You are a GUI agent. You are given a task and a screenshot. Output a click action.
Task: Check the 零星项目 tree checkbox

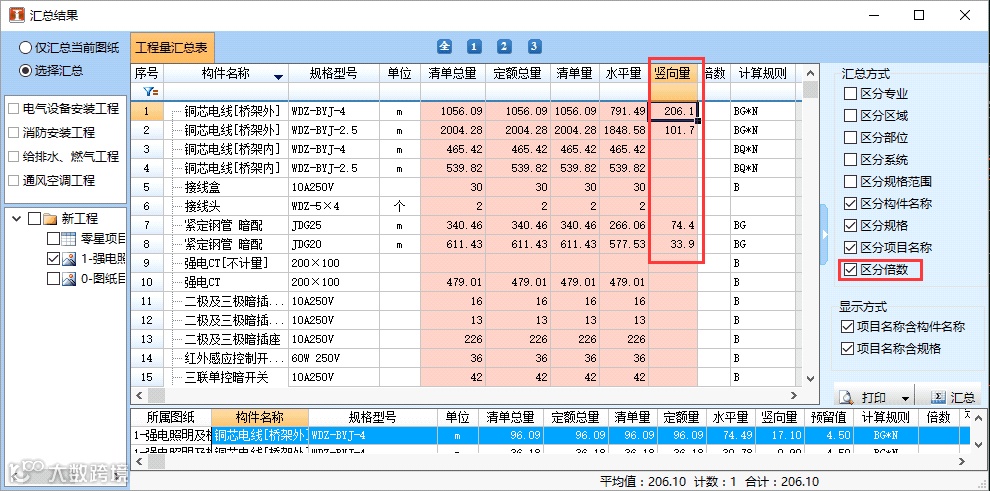point(54,239)
